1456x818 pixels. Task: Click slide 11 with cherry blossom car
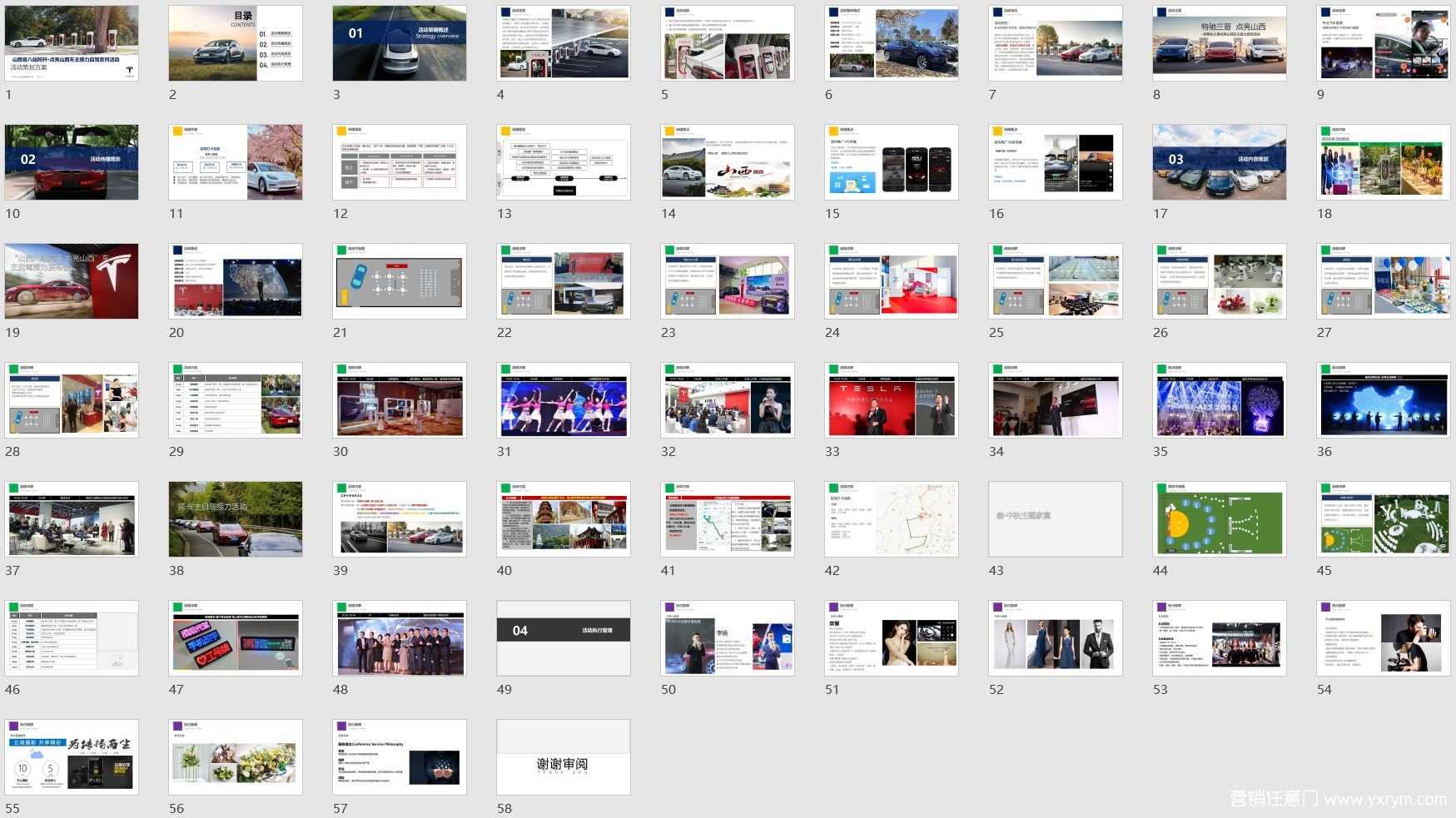[236, 162]
